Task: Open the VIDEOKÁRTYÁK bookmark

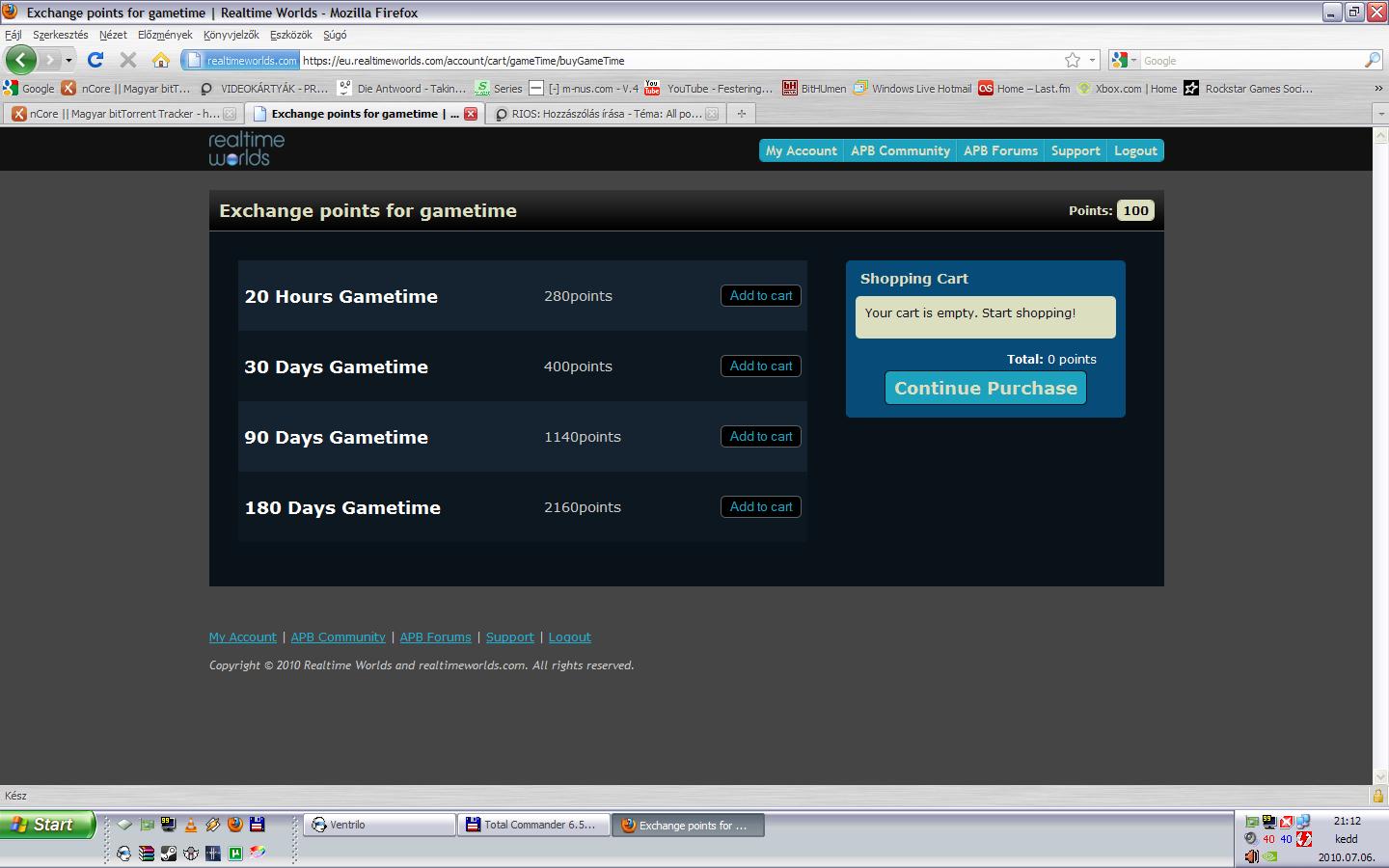Action: coord(263,88)
